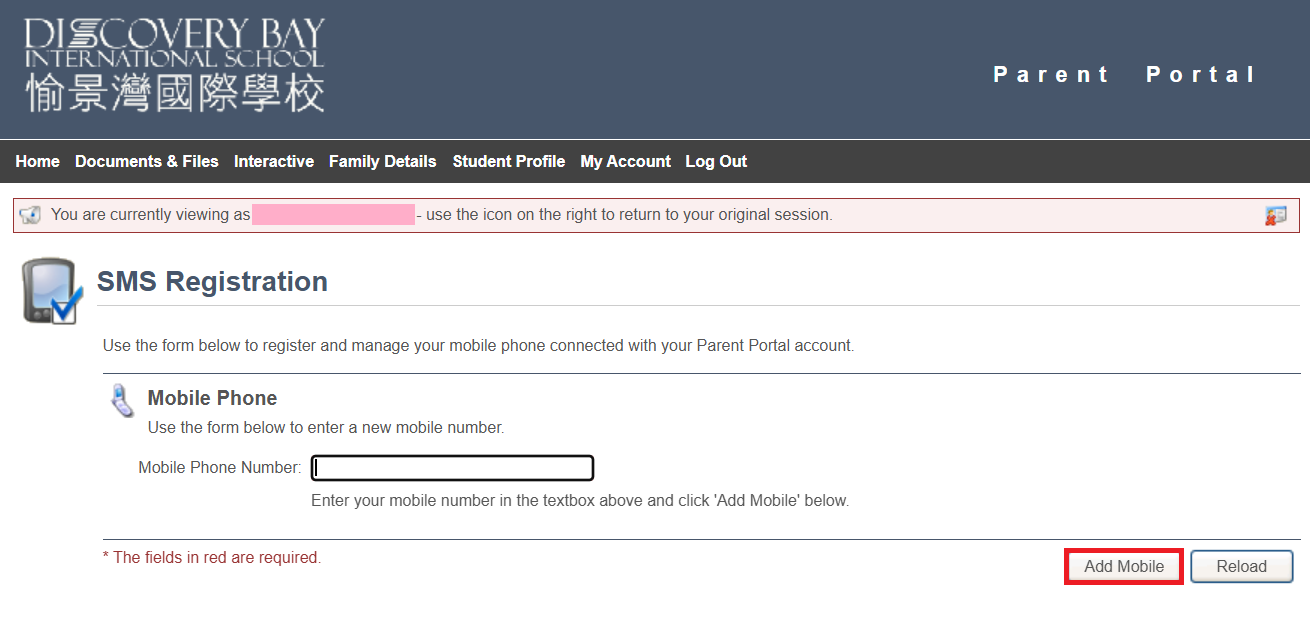This screenshot has width=1310, height=624.
Task: Click the small mobile phone icon
Action: point(122,400)
